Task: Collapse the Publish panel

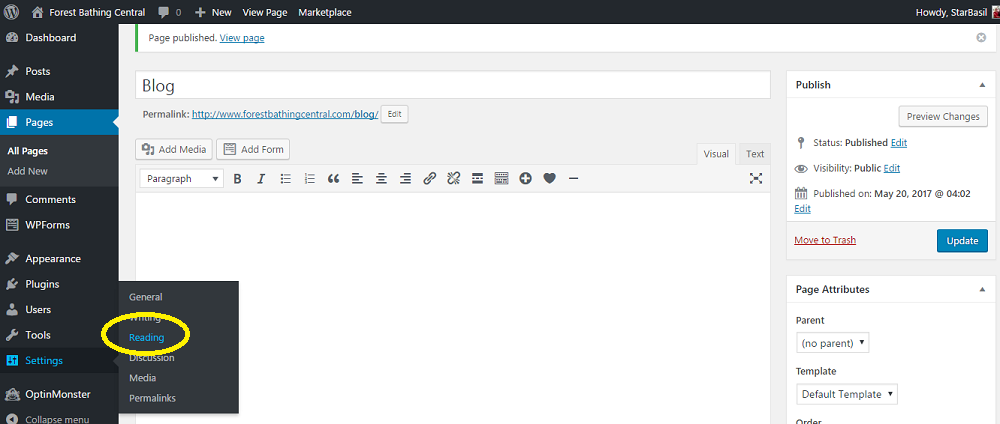Action: point(982,85)
